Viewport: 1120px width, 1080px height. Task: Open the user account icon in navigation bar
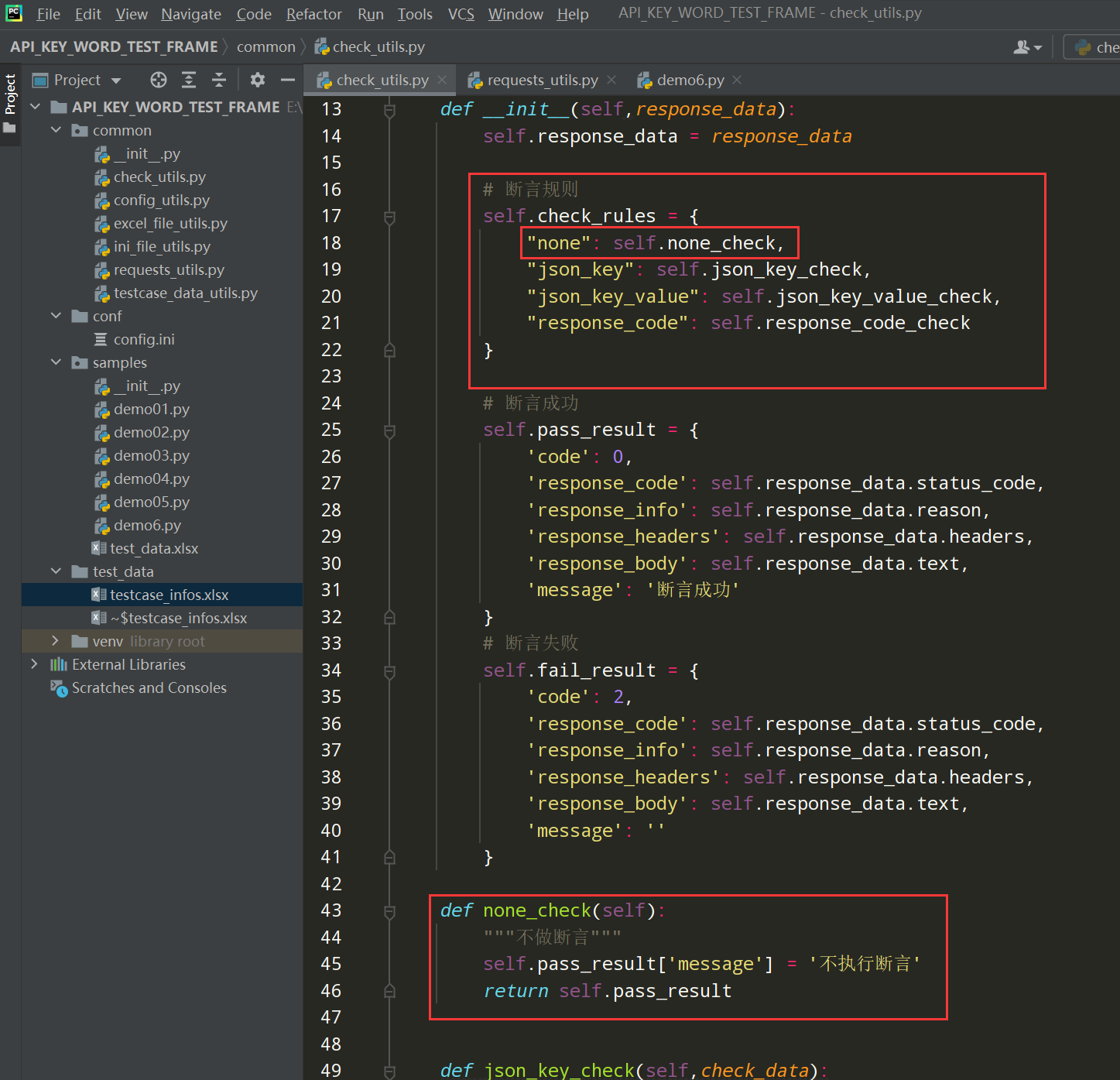point(1027,47)
